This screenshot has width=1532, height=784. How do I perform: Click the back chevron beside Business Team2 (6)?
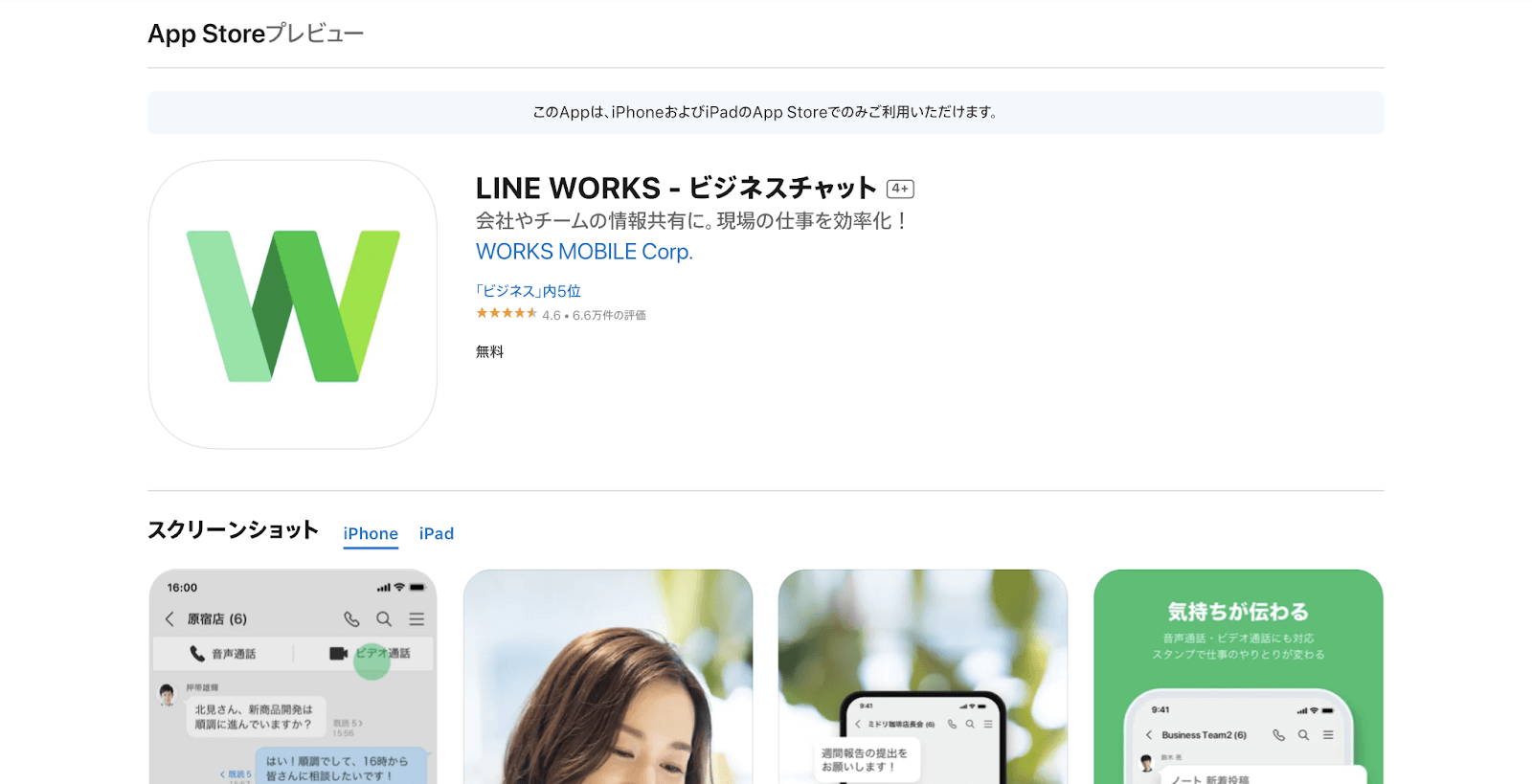(1149, 735)
